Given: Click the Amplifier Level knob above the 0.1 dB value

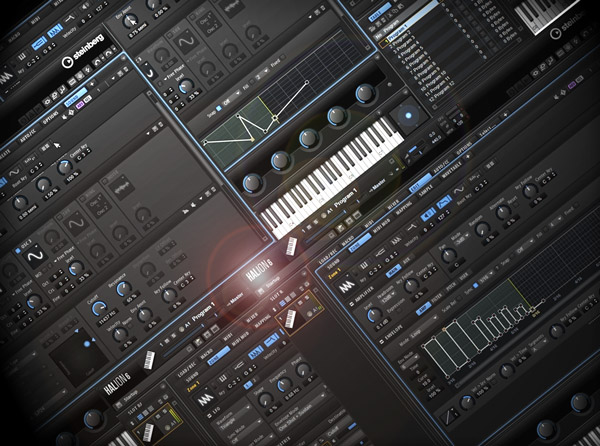Looking at the screenshot, I should click(373, 316).
